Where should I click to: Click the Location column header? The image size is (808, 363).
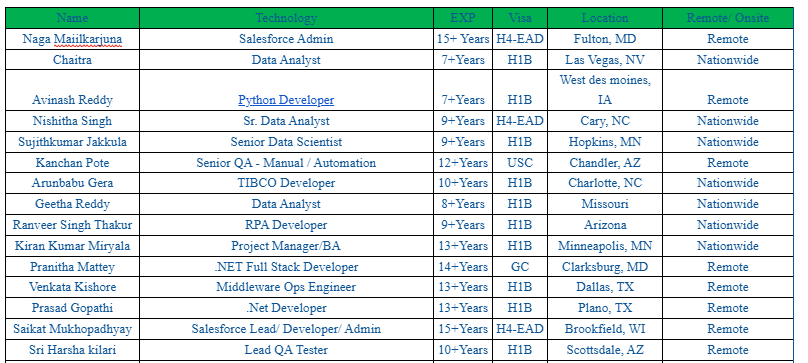pos(605,18)
